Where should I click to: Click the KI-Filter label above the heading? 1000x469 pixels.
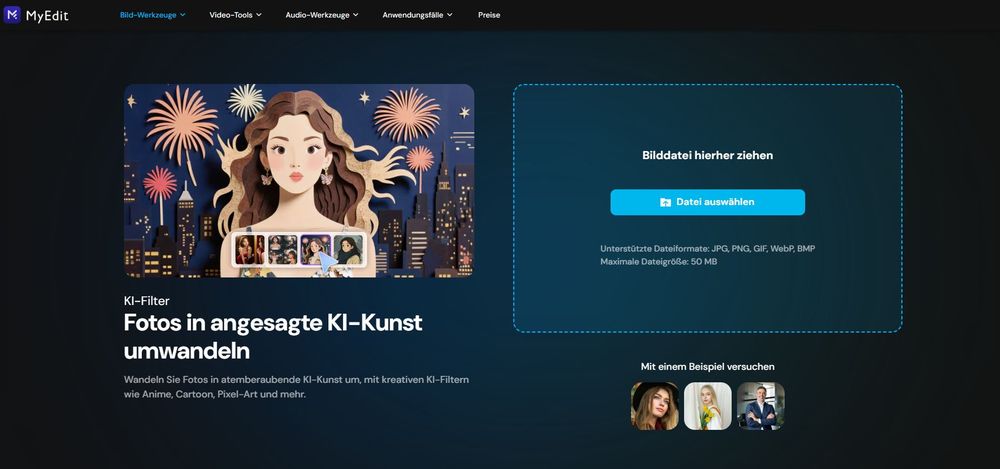[x=147, y=301]
